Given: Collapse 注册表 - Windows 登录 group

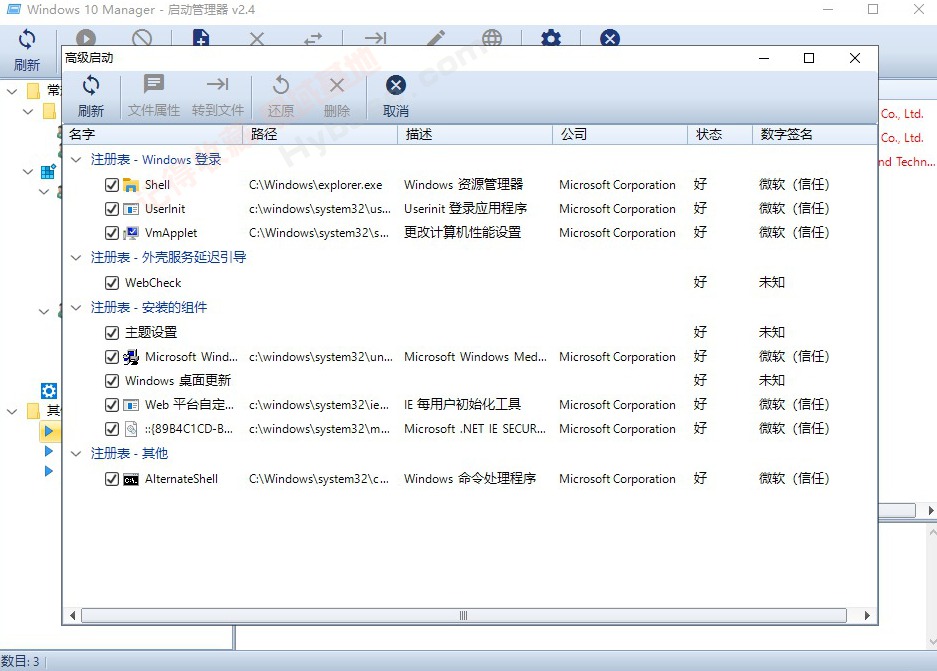Looking at the screenshot, I should point(76,160).
